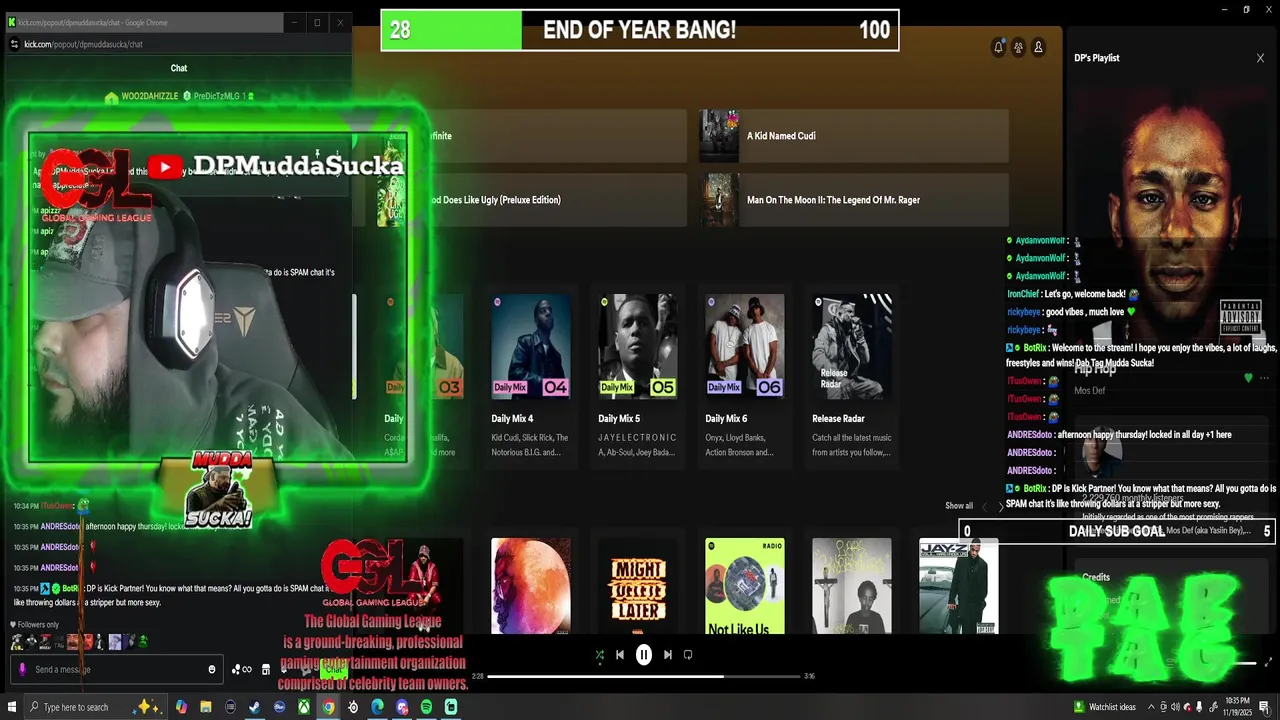Open the emoji picker in Kick chat input
Viewport: 1280px width, 720px height.
pos(211,670)
